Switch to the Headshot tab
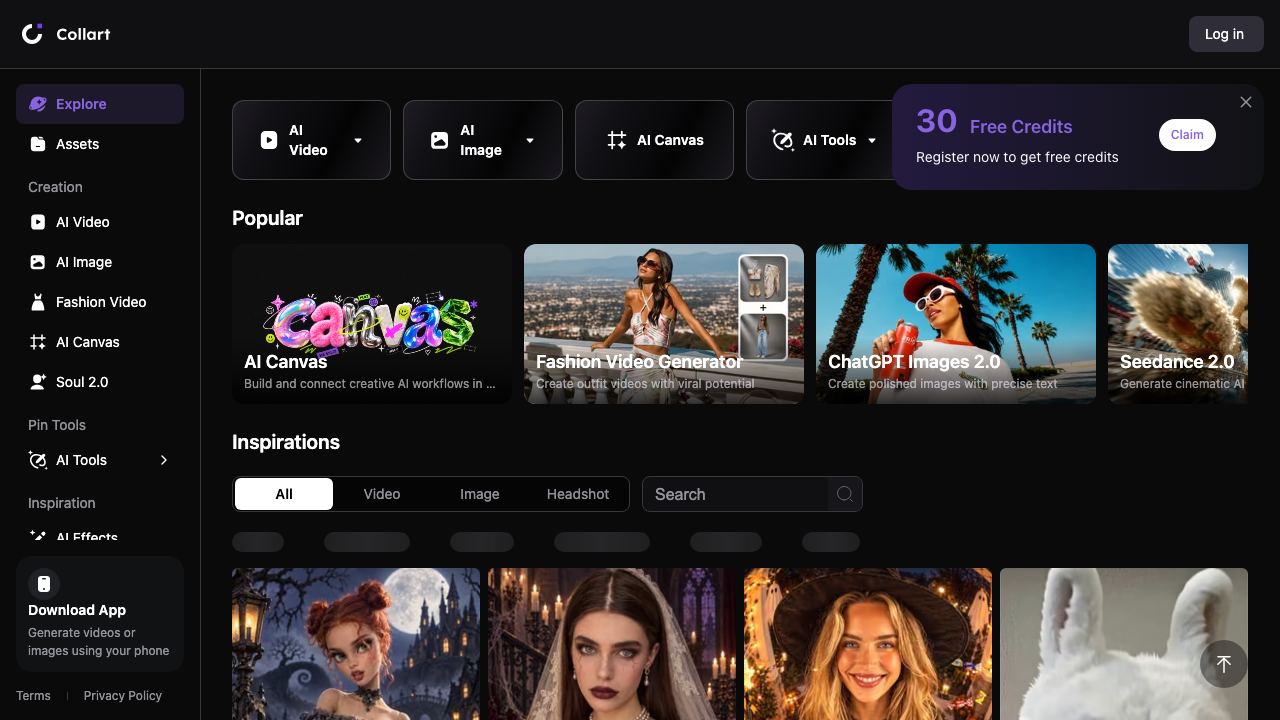The height and width of the screenshot is (720, 1280). pos(578,494)
